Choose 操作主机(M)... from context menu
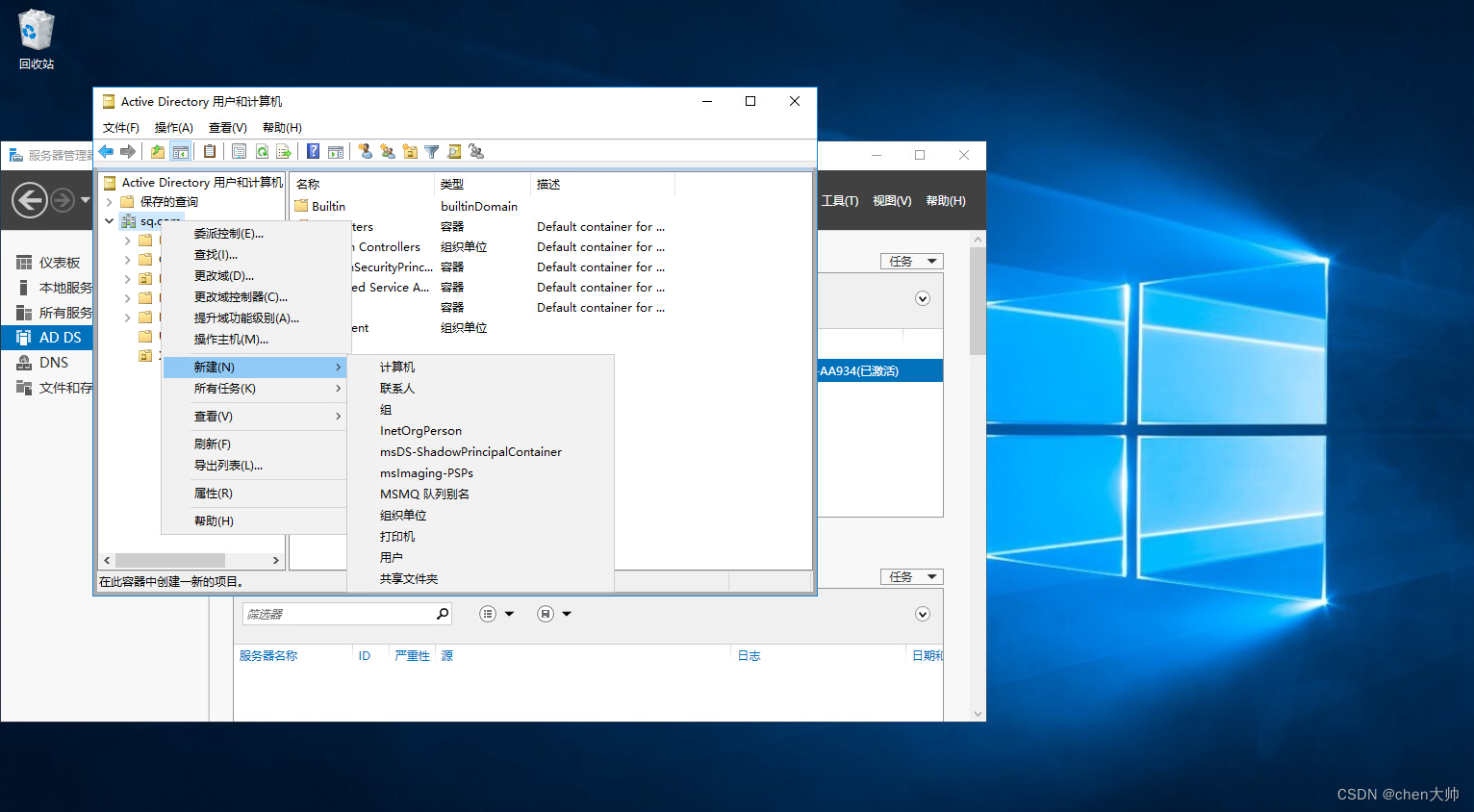1474x812 pixels. (x=255, y=340)
